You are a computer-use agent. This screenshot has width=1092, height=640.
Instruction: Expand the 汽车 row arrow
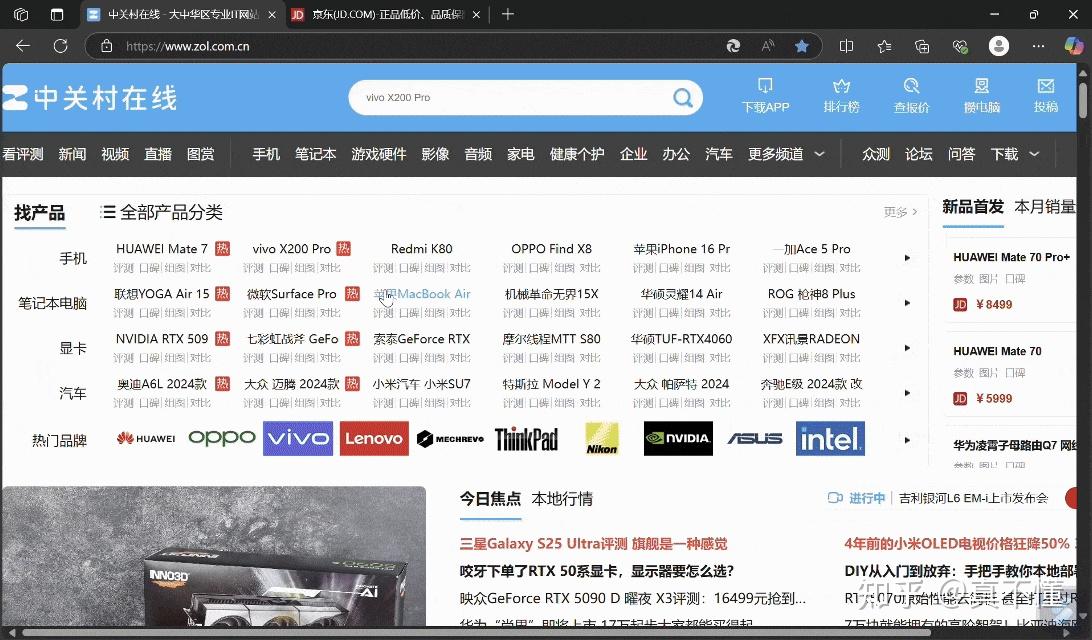point(907,393)
